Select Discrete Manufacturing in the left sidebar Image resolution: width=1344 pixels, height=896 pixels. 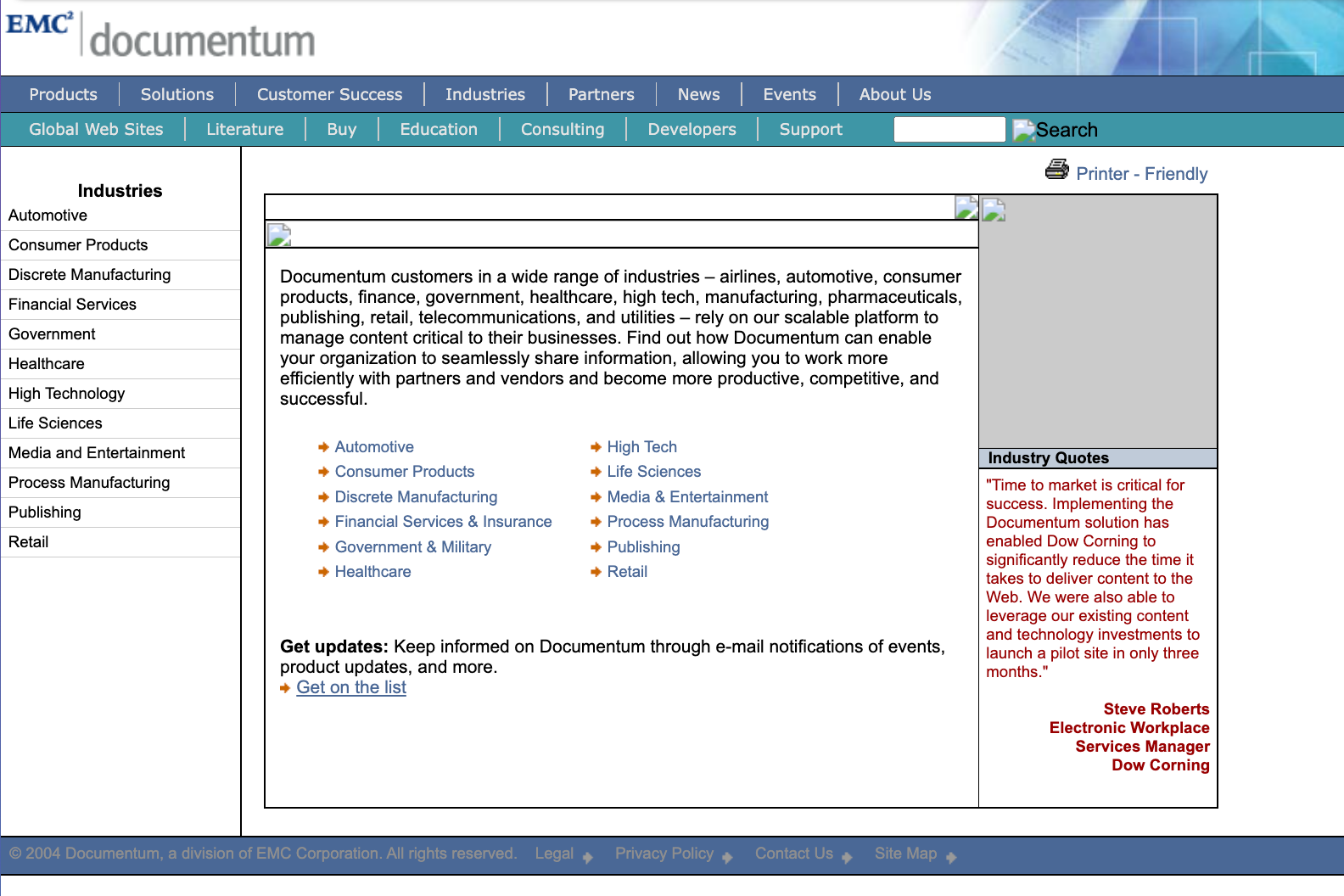(89, 275)
